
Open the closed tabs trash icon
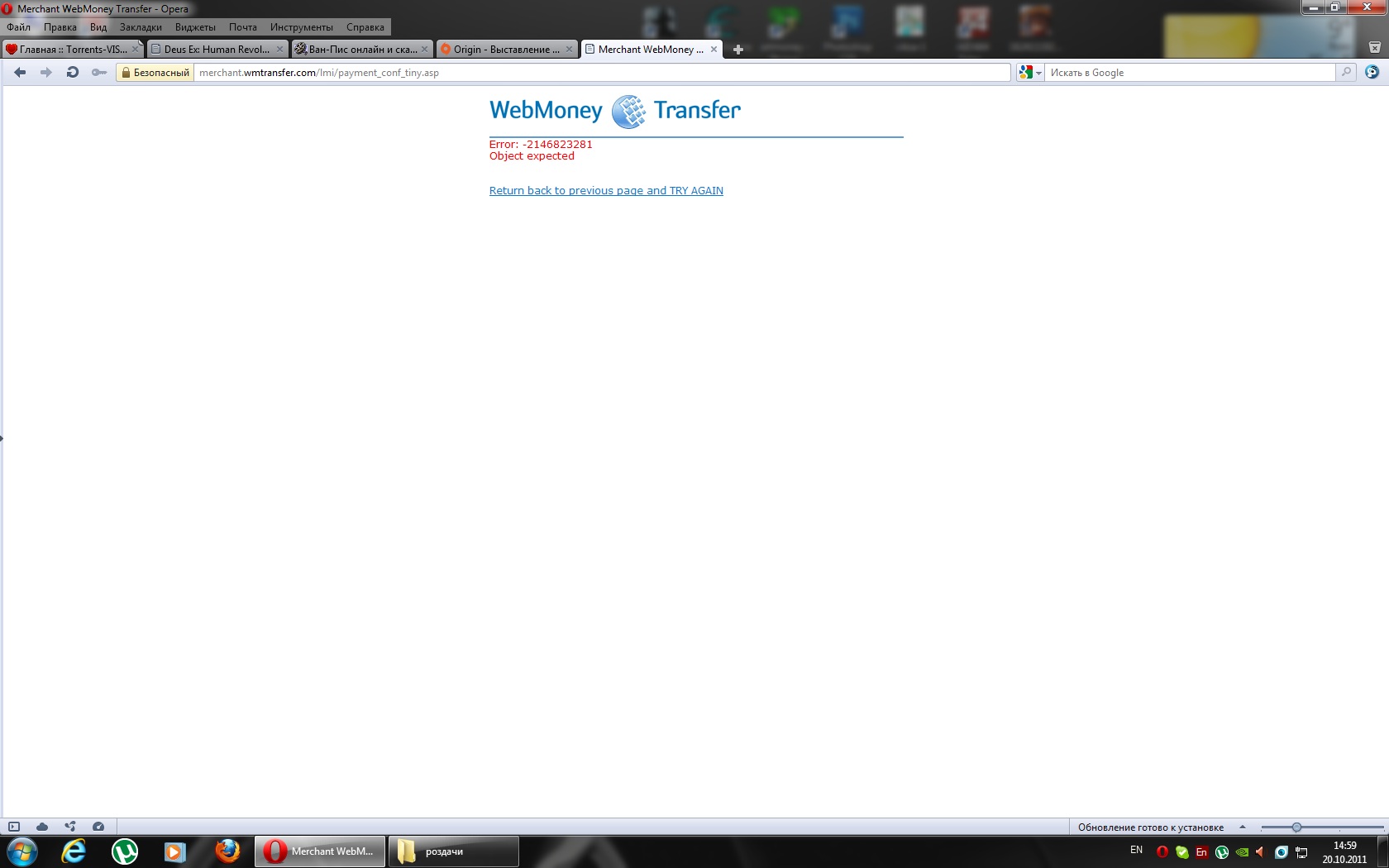coord(1374,48)
